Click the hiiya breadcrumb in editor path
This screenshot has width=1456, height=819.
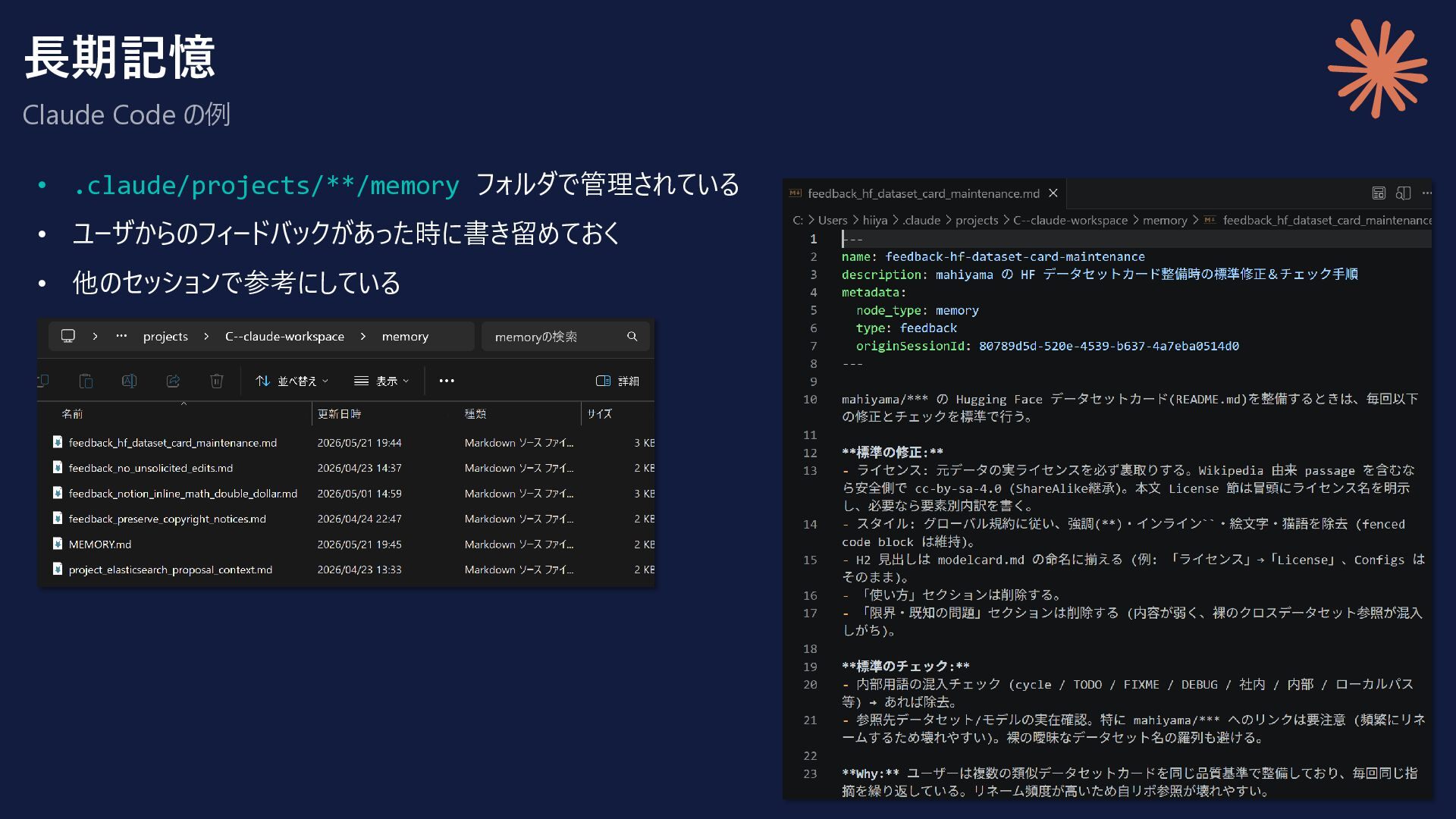point(875,221)
